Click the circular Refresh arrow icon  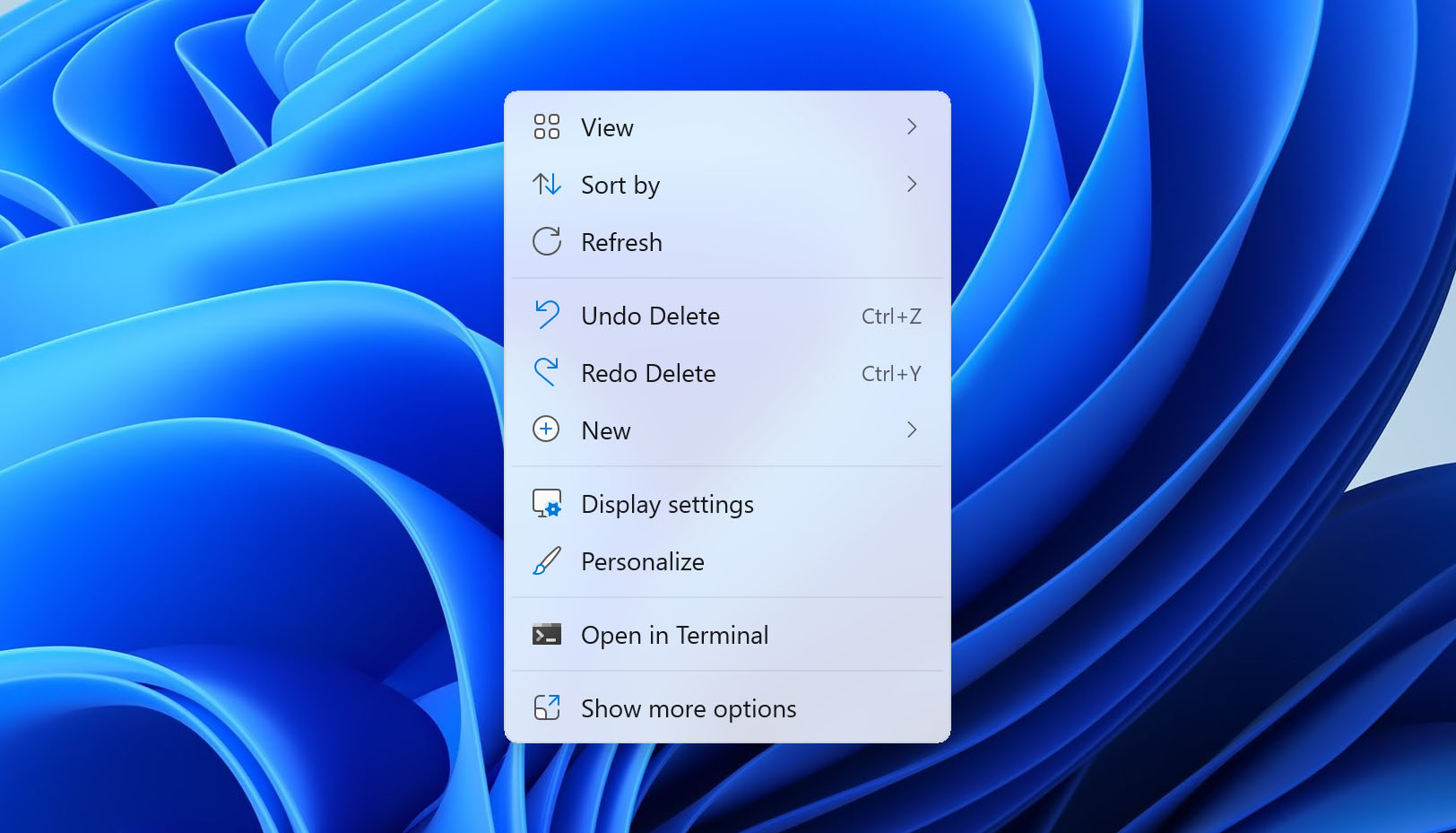pyautogui.click(x=546, y=242)
